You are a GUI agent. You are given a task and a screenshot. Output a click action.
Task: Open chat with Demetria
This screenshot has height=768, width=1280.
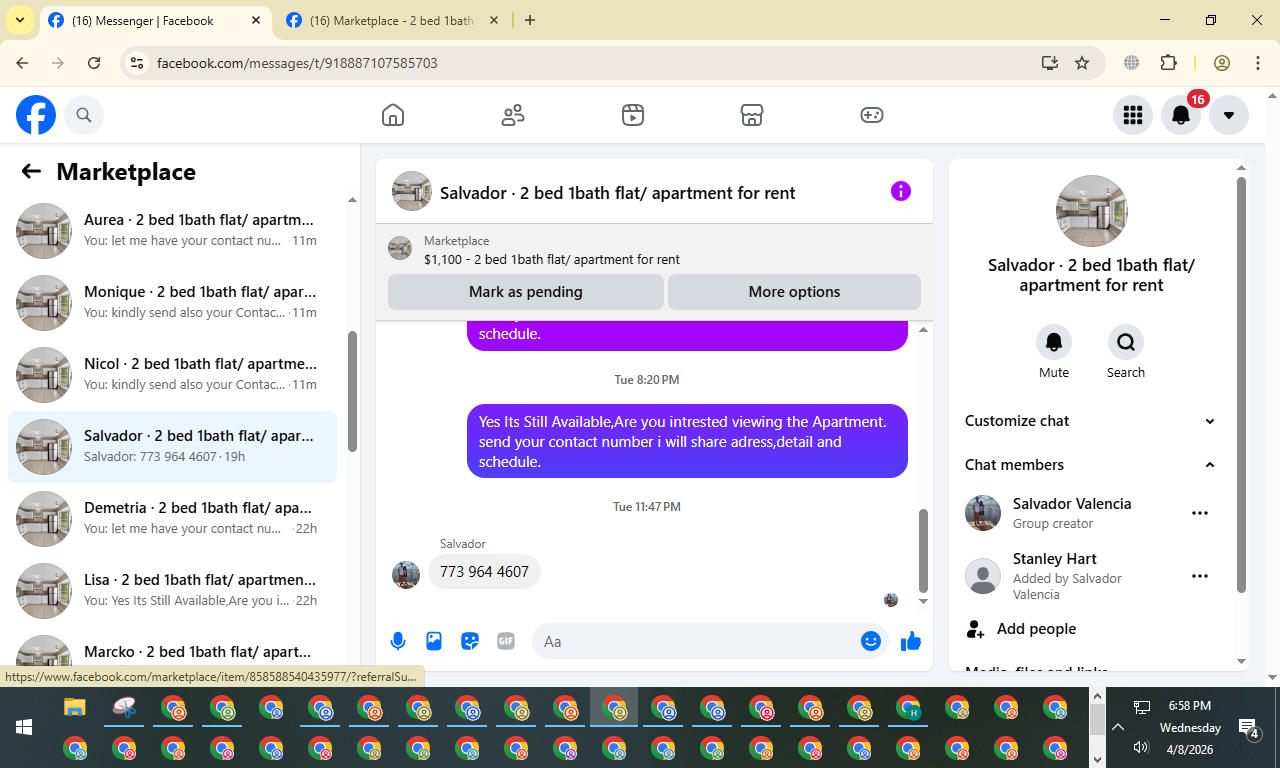[172, 518]
